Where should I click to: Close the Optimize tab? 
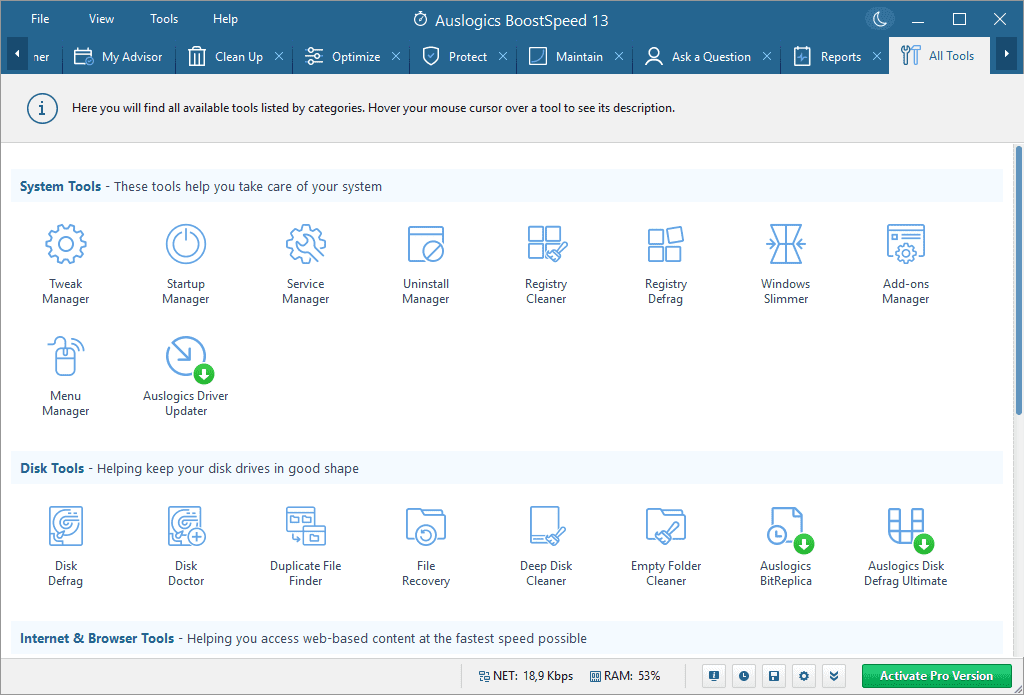(x=396, y=57)
